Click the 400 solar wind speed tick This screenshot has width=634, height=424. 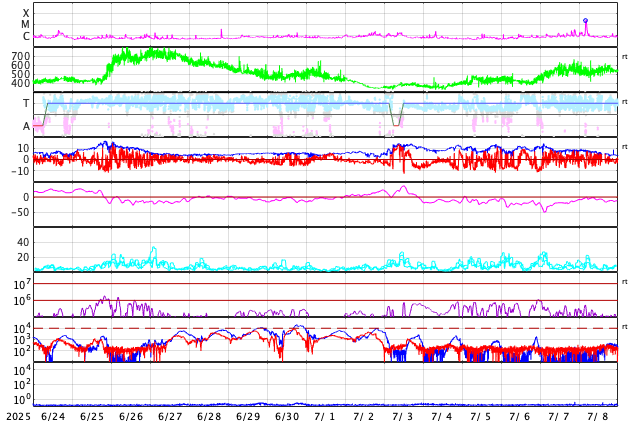[21, 83]
